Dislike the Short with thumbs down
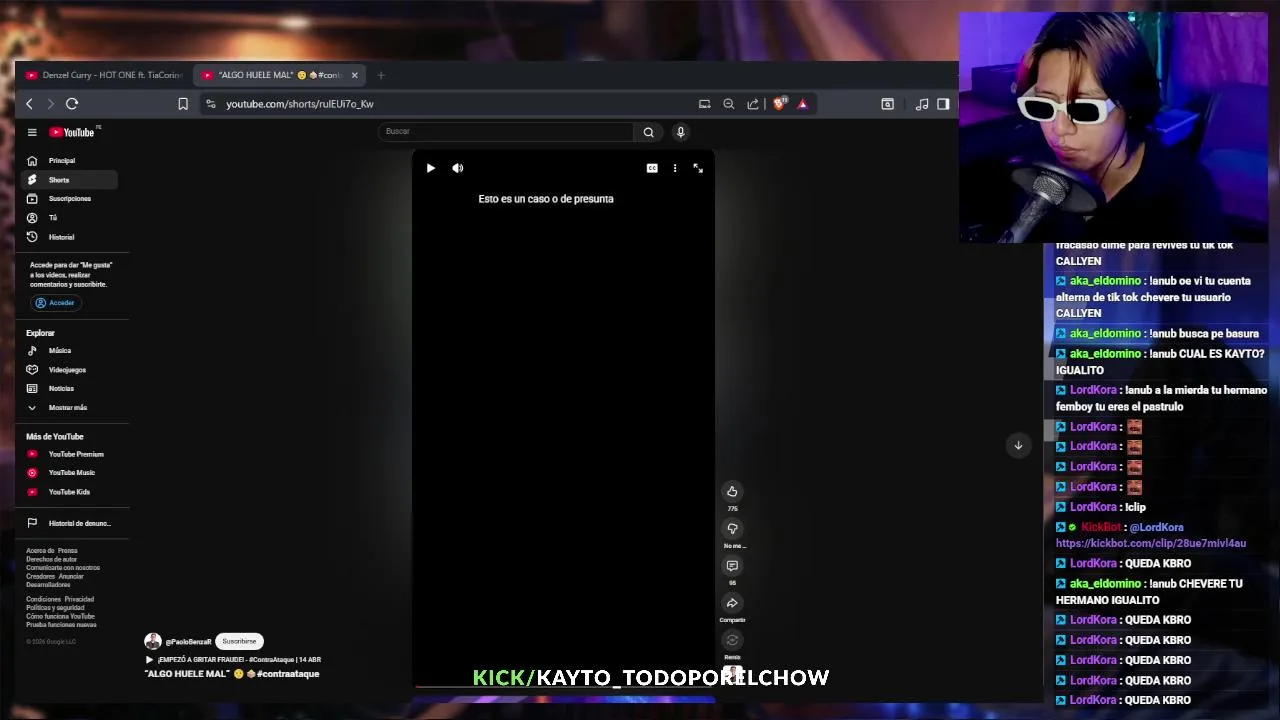1280x720 pixels. pos(732,529)
